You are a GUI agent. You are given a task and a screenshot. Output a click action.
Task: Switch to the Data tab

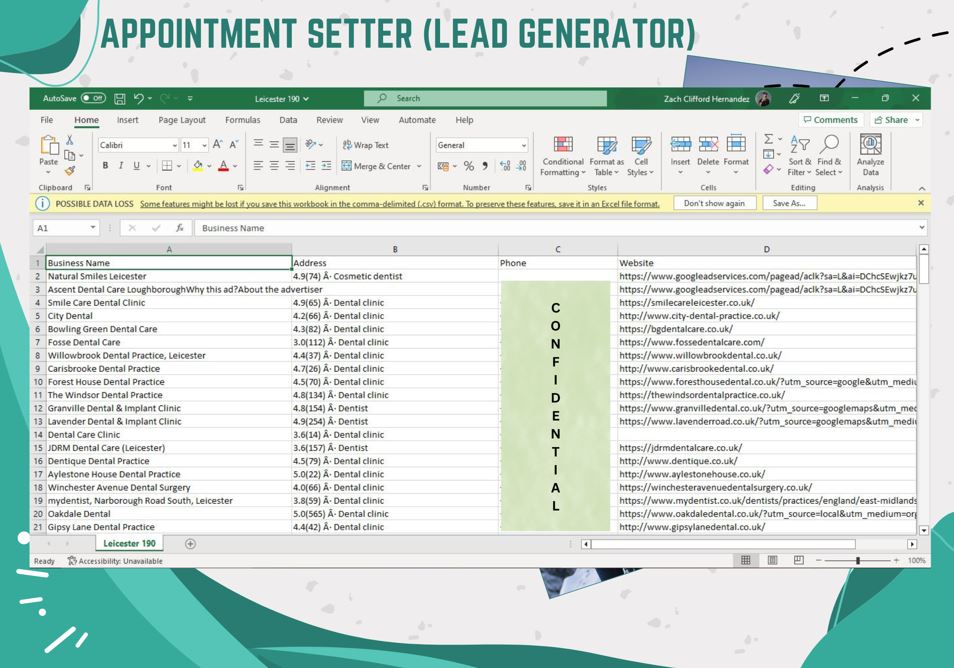click(288, 120)
